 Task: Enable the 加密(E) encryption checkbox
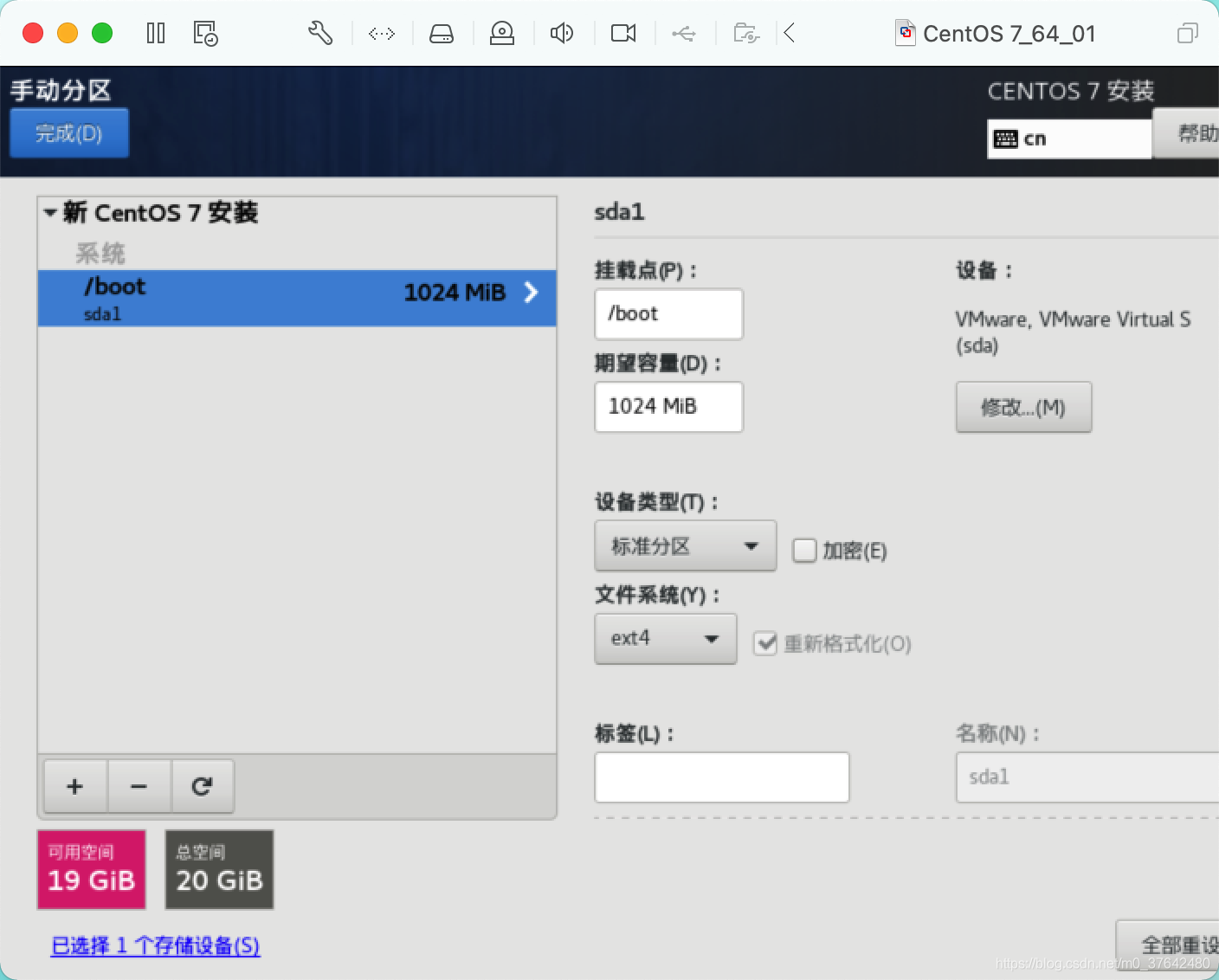(804, 551)
